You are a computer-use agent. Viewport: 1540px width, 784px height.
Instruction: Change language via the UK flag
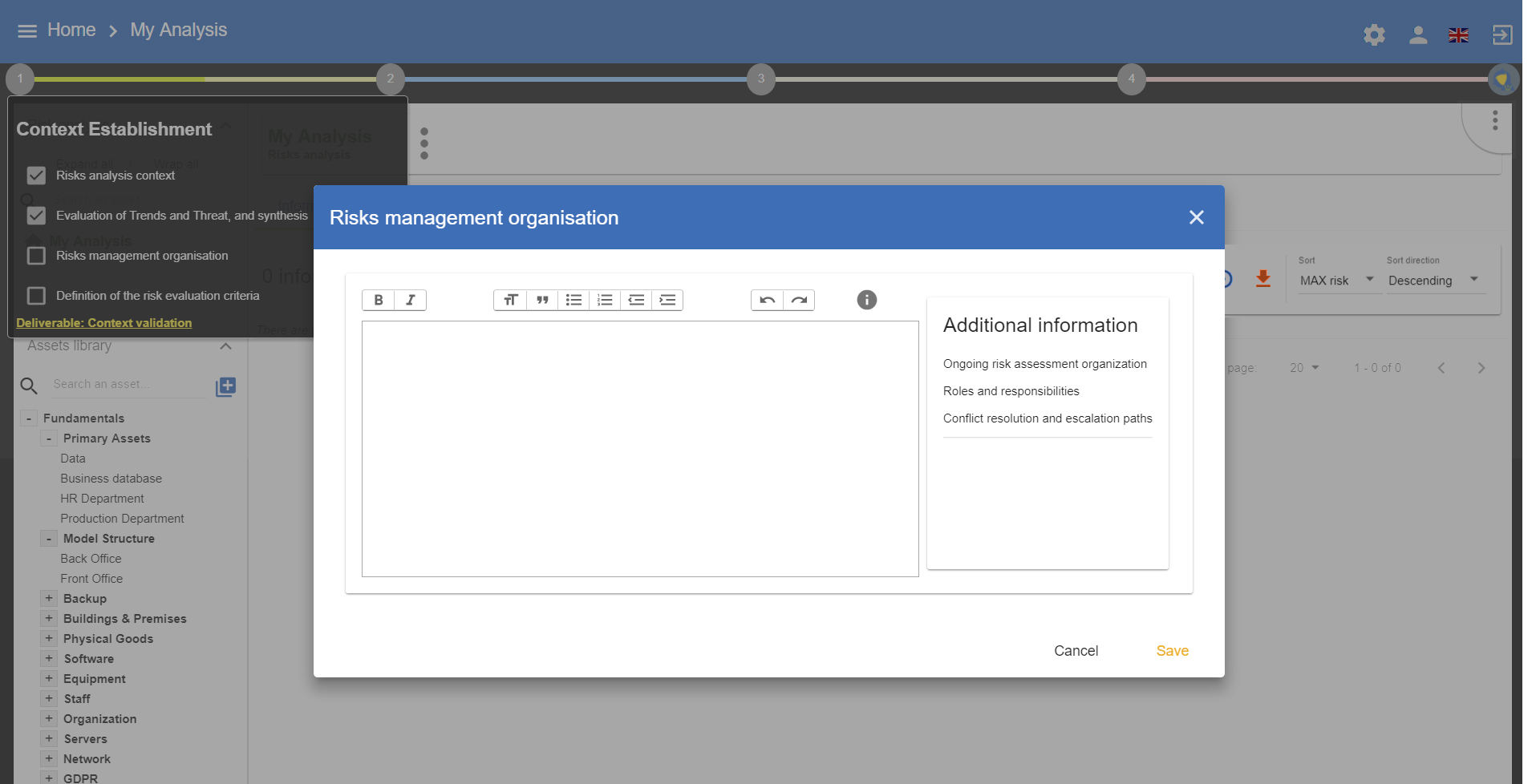(x=1458, y=35)
